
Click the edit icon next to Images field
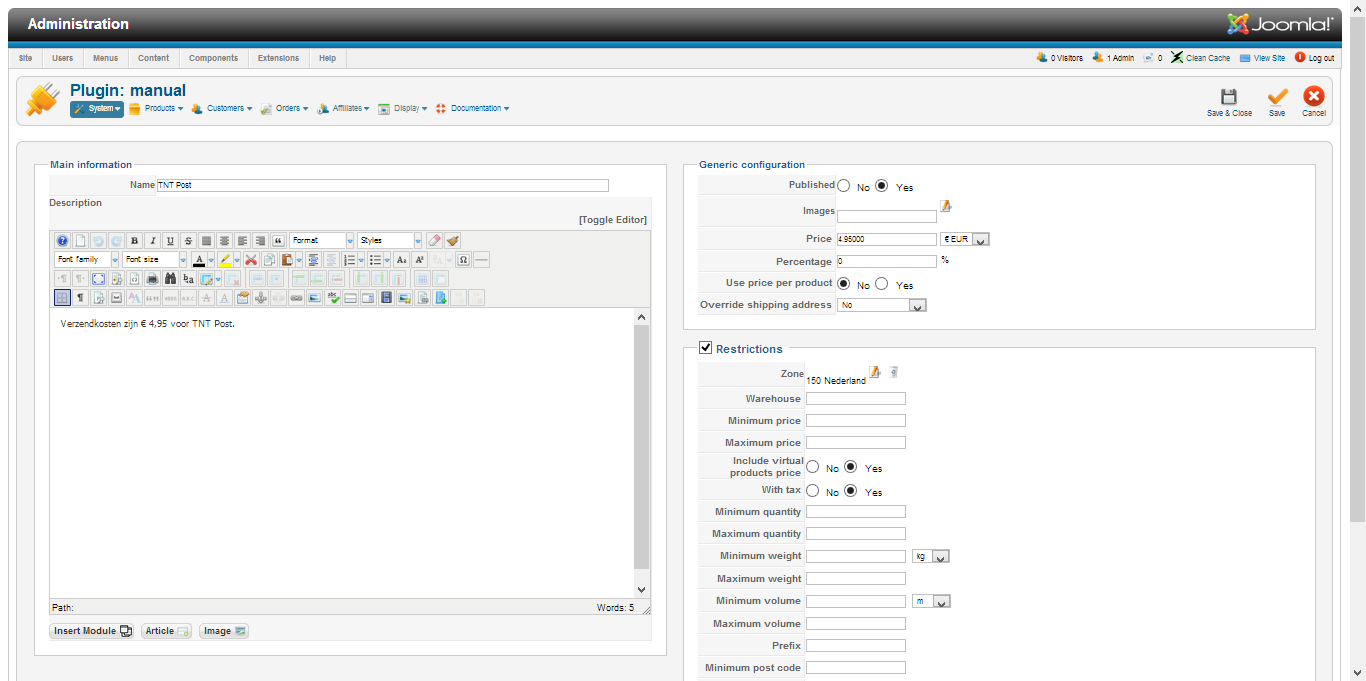coord(945,206)
